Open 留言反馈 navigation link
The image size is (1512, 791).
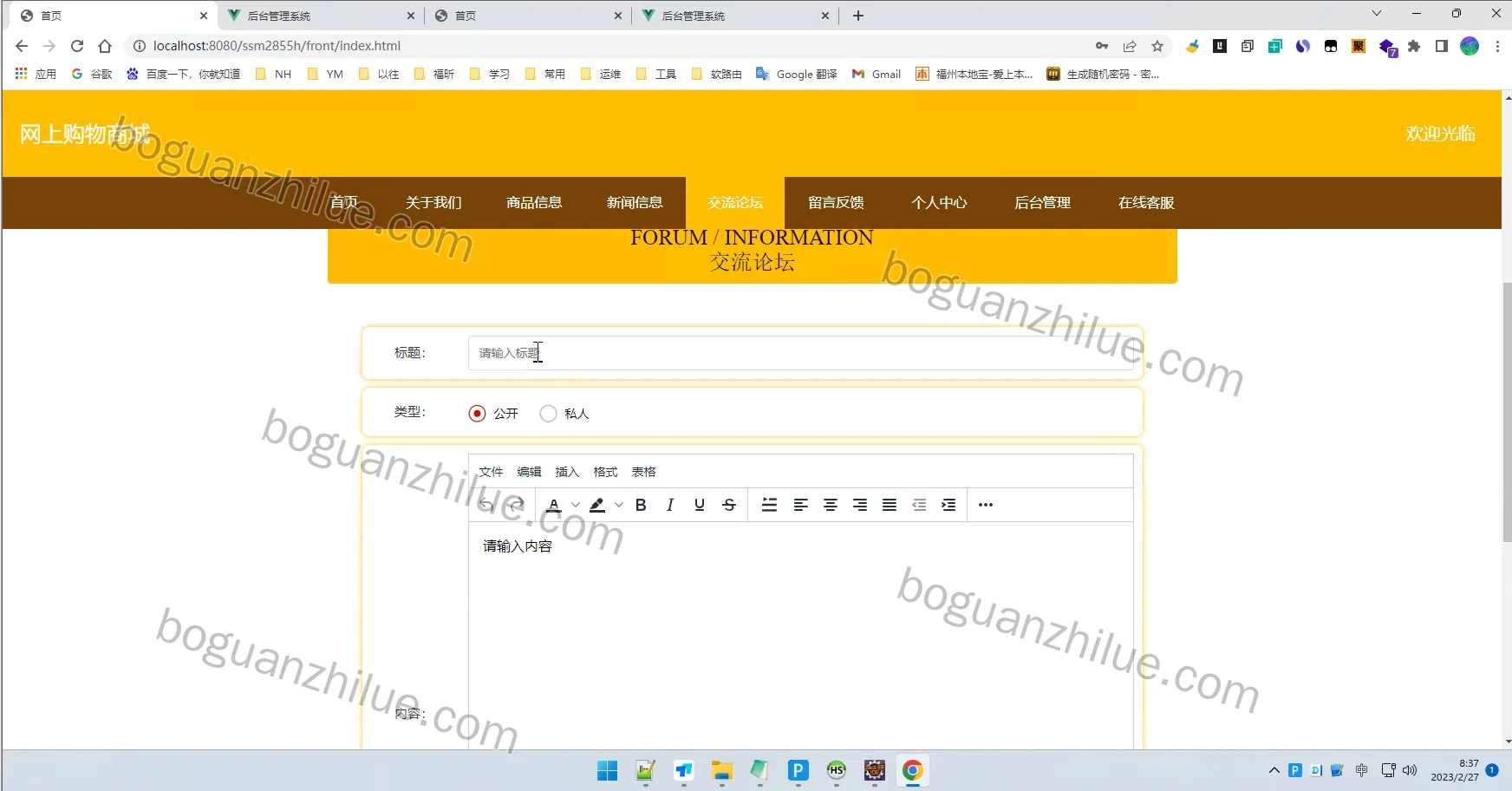point(836,203)
